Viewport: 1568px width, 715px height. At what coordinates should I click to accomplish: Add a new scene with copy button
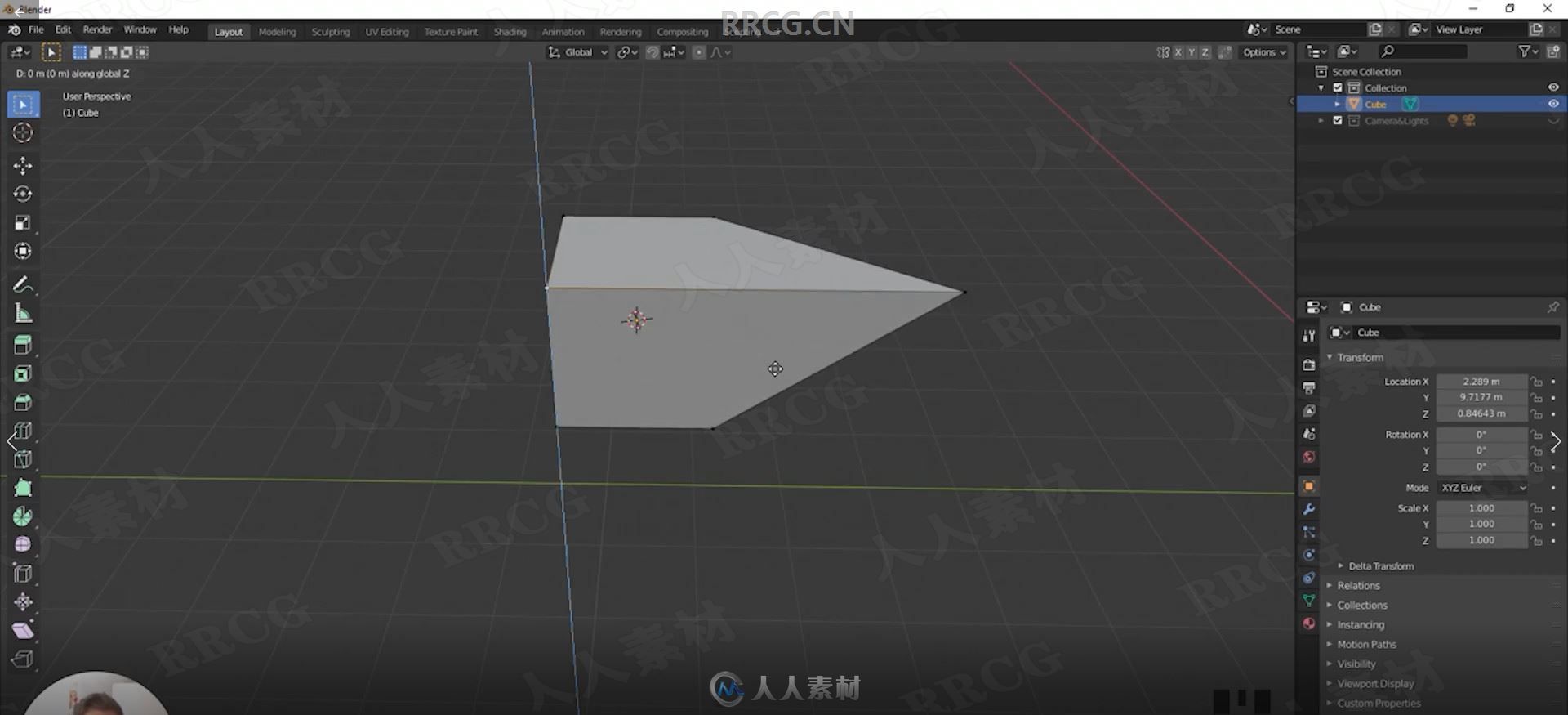tap(1375, 29)
